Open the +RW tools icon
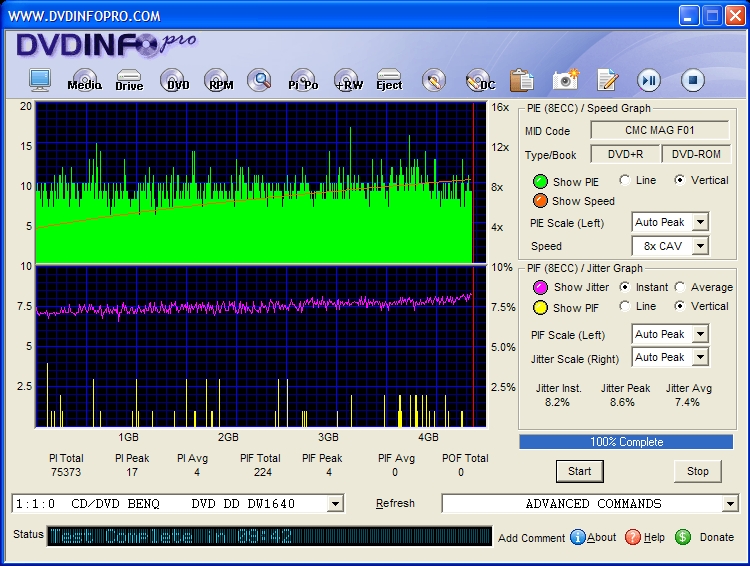750x566 pixels. click(x=348, y=80)
